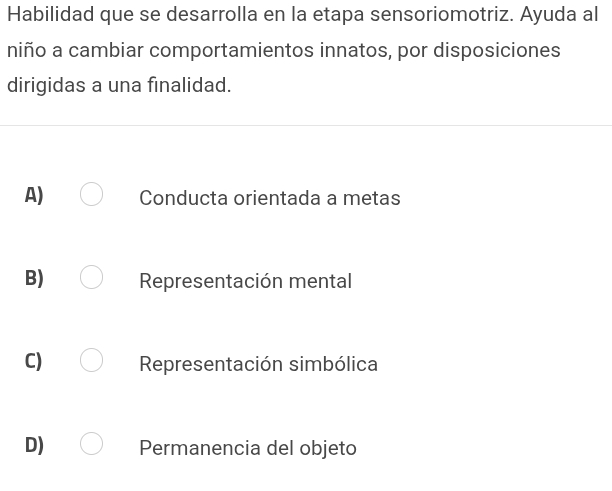Click the word 'objeto' in option D
Image resolution: width=612 pixels, height=491 pixels.
coord(328,448)
